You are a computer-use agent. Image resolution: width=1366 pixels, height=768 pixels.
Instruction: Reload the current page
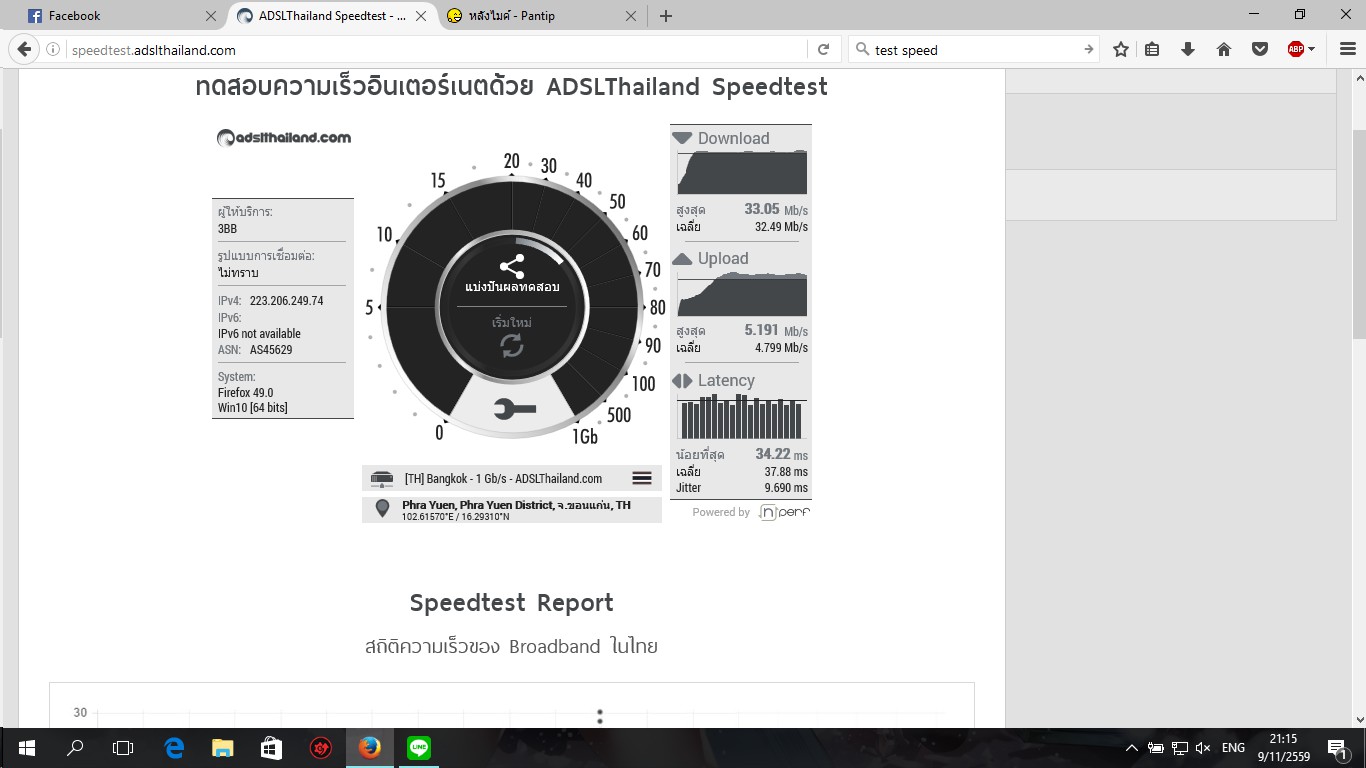(x=824, y=49)
